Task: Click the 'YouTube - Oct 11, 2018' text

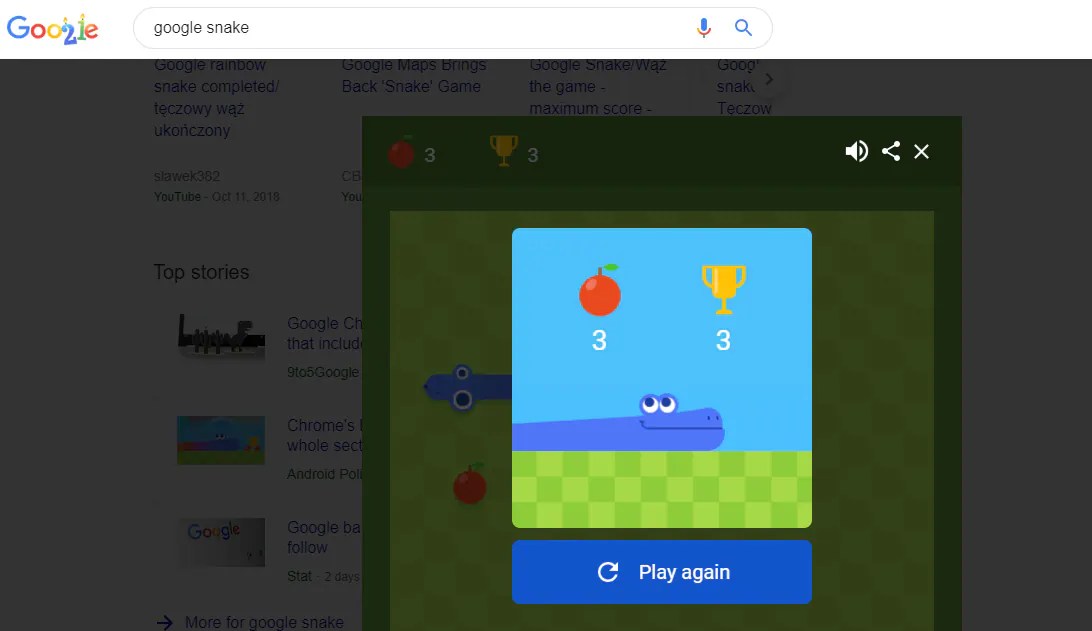Action: pos(217,197)
